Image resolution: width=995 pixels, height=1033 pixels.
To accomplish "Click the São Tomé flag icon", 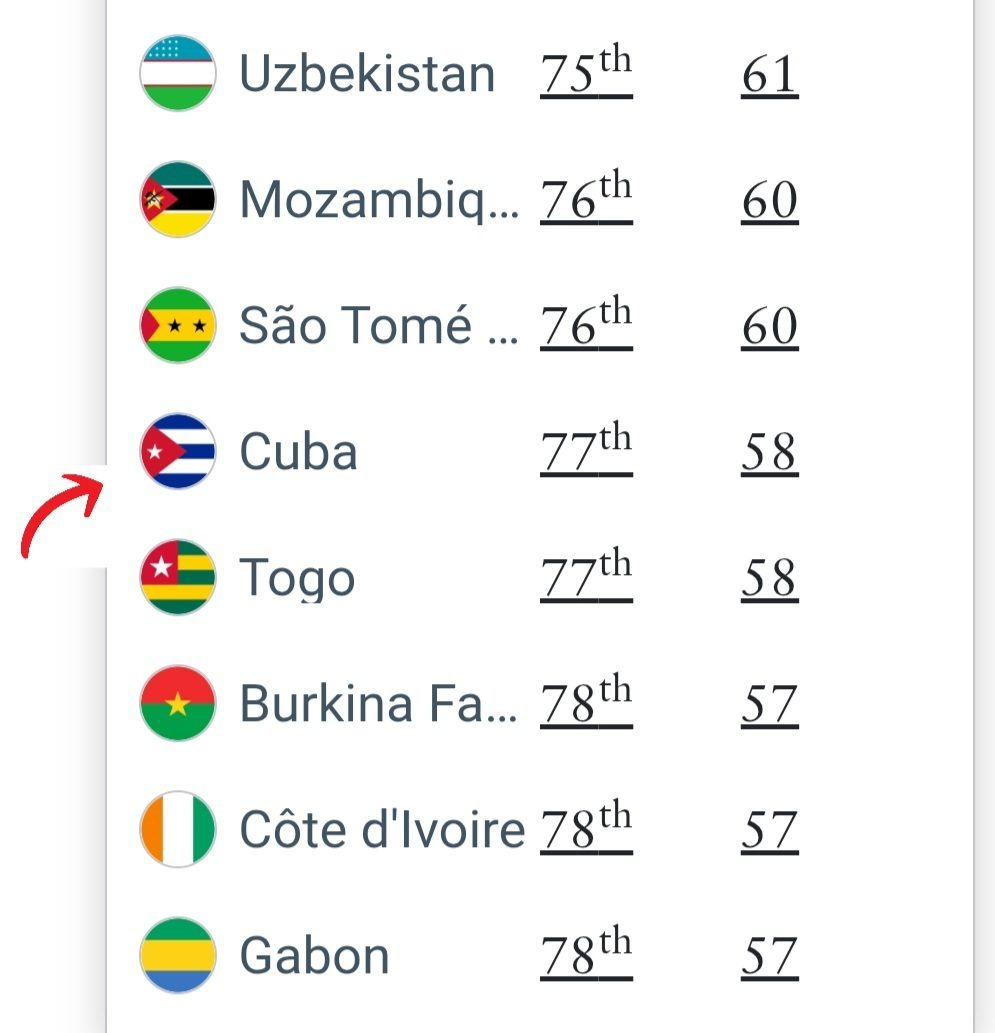I will tap(177, 325).
